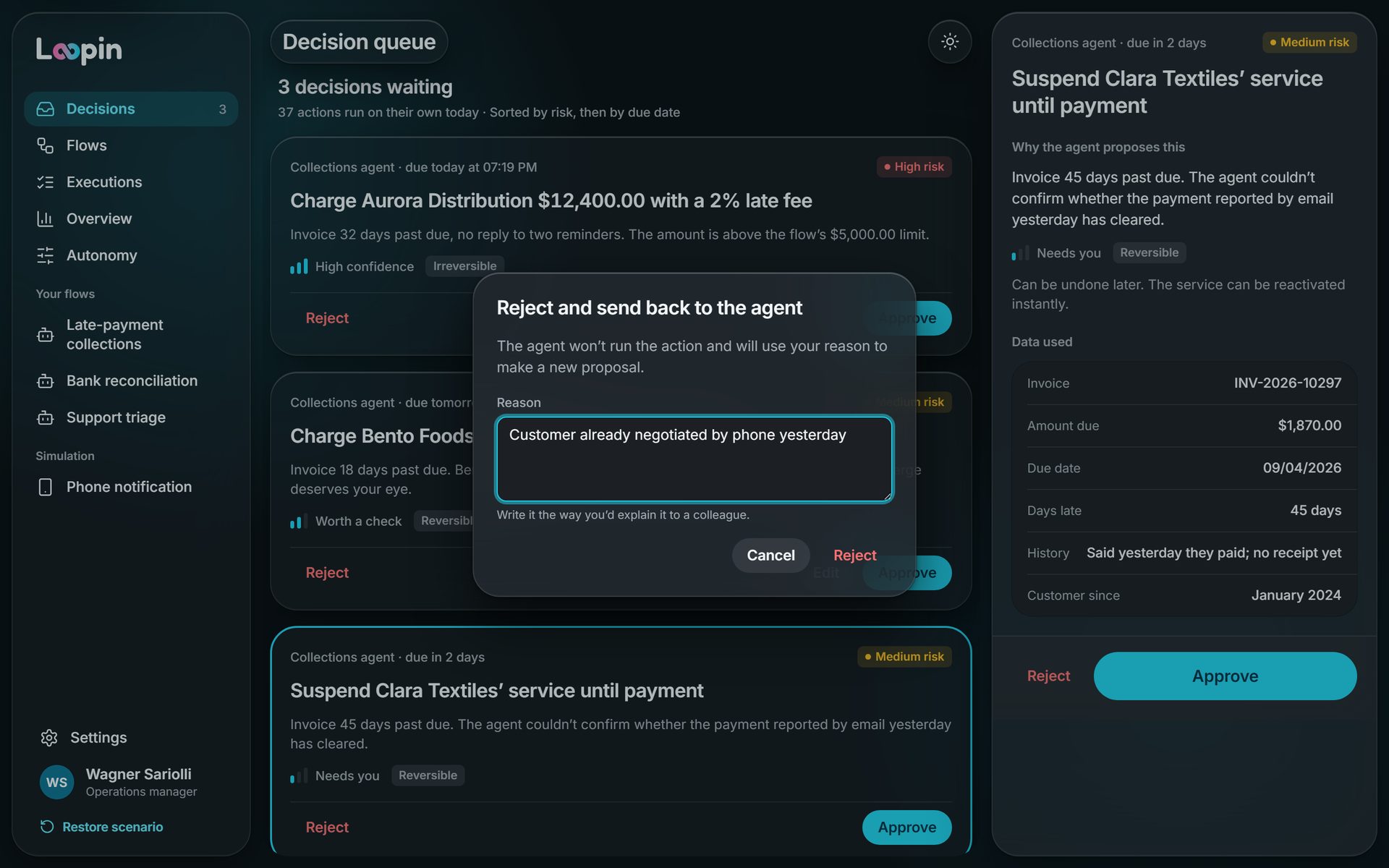
Task: Click the Irreversible tag on Aurora card
Action: coord(464,266)
